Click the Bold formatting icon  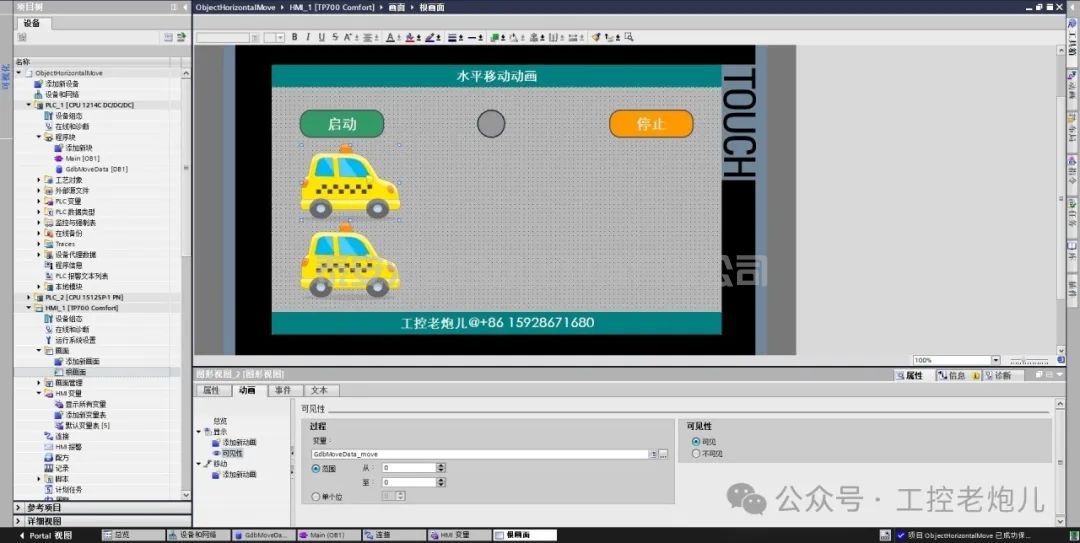tap(295, 38)
